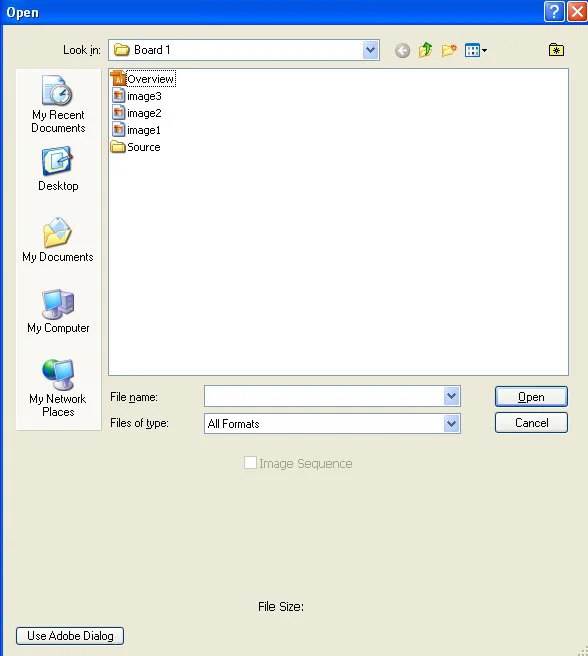This screenshot has width=588, height=656.
Task: Open the View Menu icon
Action: click(476, 51)
